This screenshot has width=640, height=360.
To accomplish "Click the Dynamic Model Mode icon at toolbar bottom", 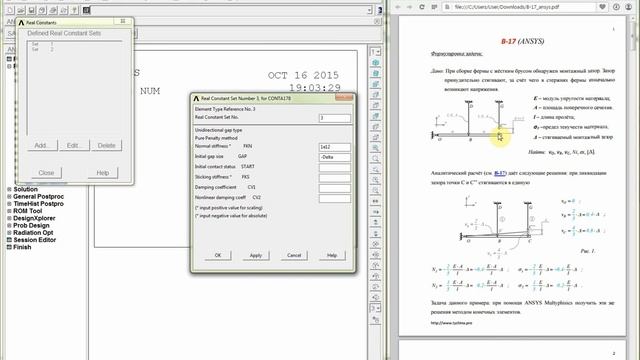I will (376, 319).
